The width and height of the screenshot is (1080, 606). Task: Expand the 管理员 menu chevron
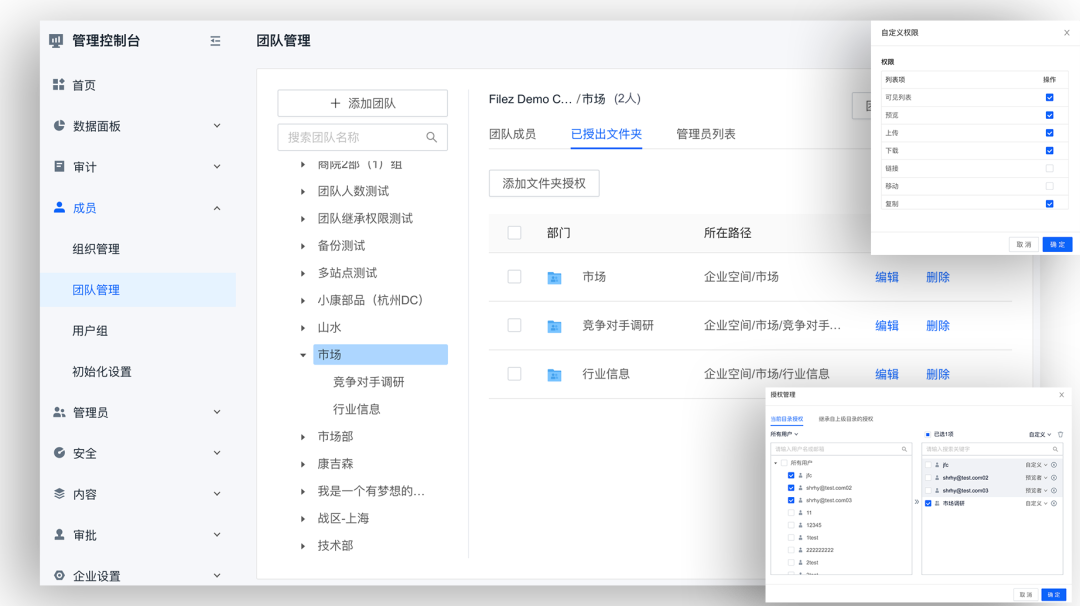coord(217,412)
